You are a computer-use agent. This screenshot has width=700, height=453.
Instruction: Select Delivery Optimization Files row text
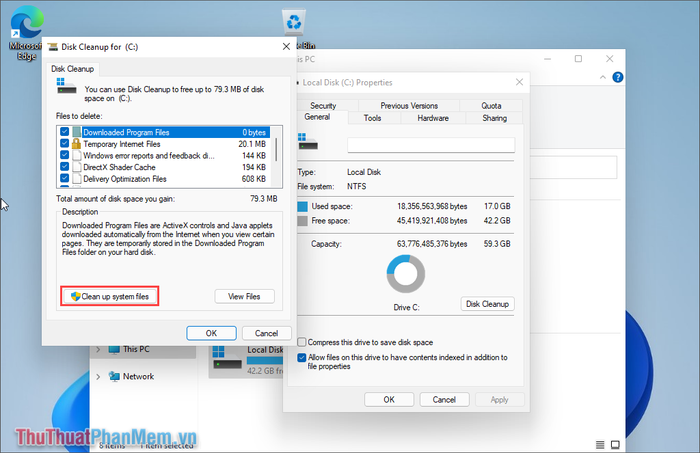pos(125,179)
